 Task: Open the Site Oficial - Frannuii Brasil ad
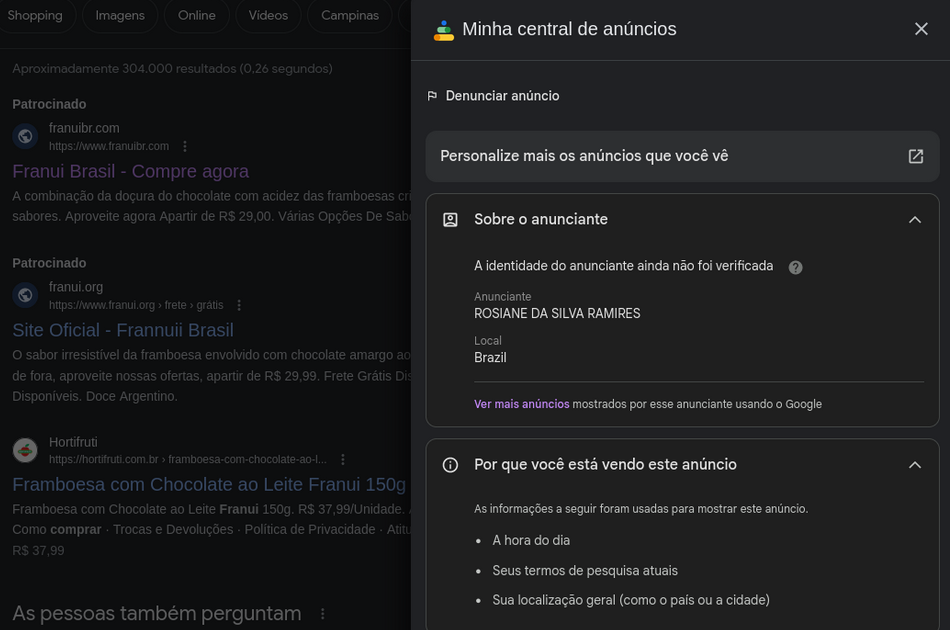coord(123,330)
